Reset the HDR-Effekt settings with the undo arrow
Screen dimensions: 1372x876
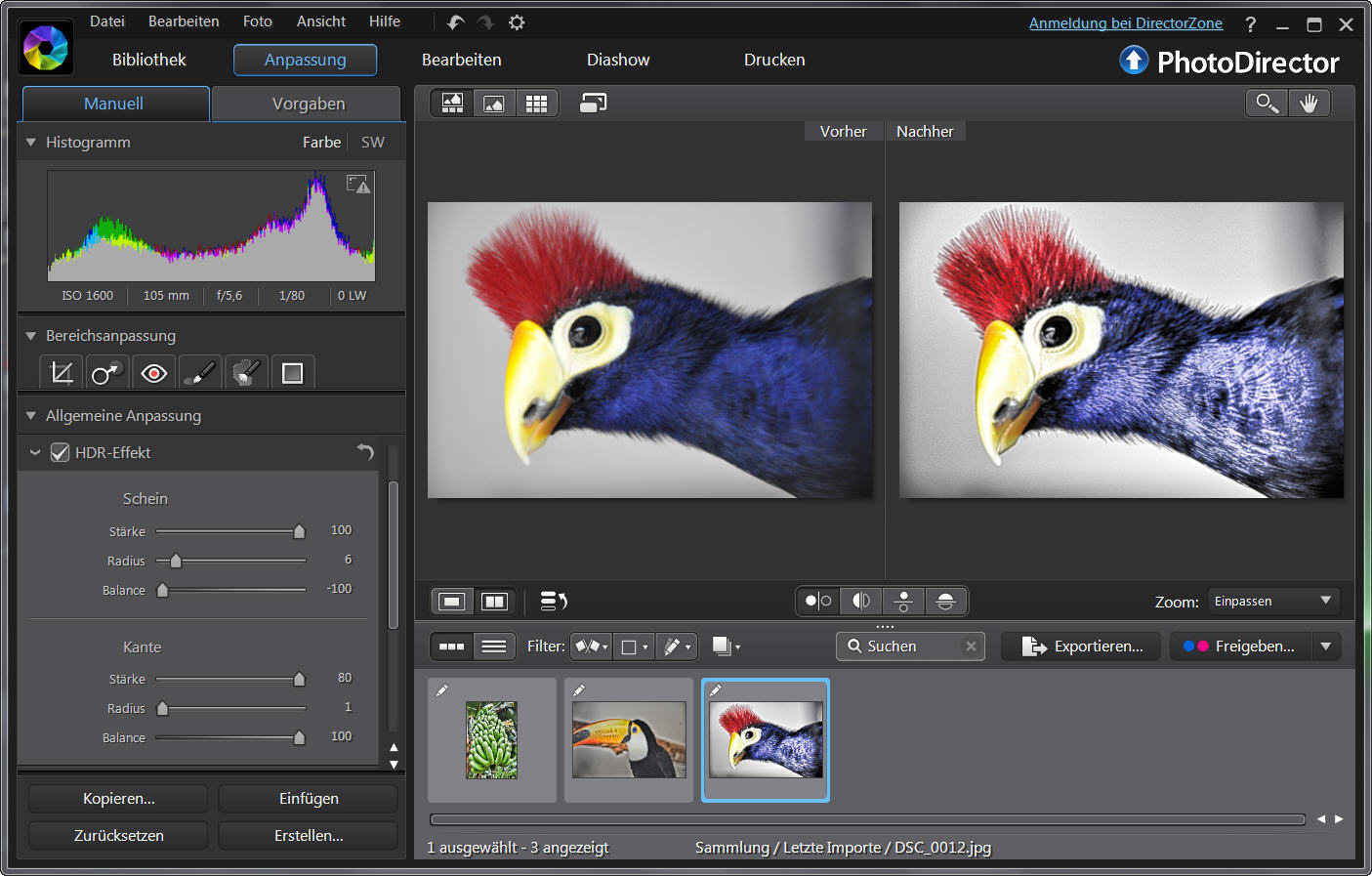(x=365, y=451)
